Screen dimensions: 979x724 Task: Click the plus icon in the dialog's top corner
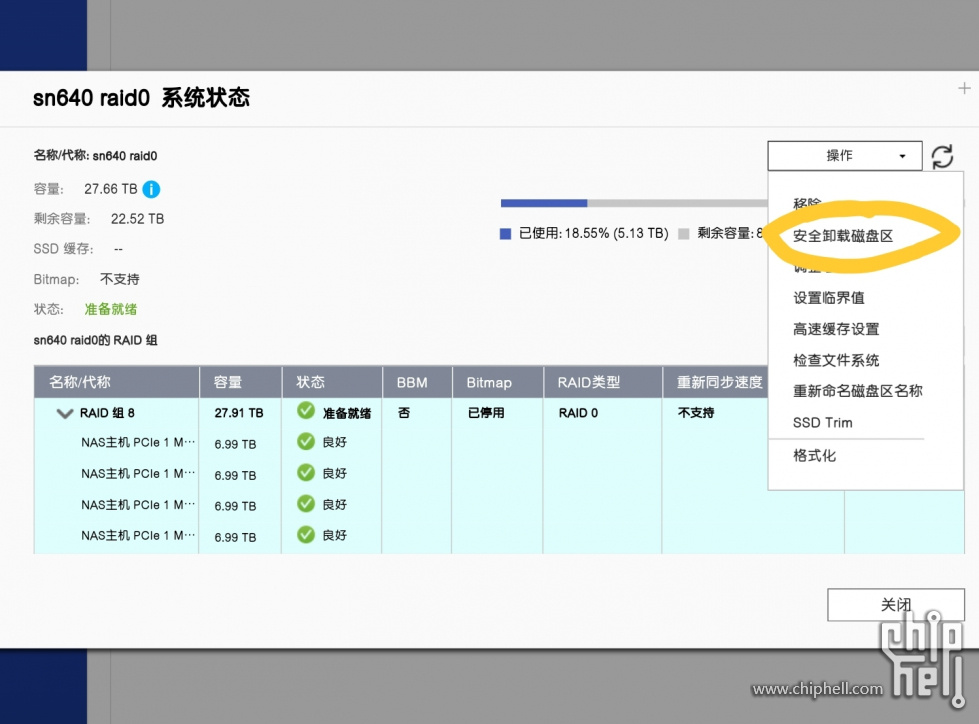pos(964,89)
